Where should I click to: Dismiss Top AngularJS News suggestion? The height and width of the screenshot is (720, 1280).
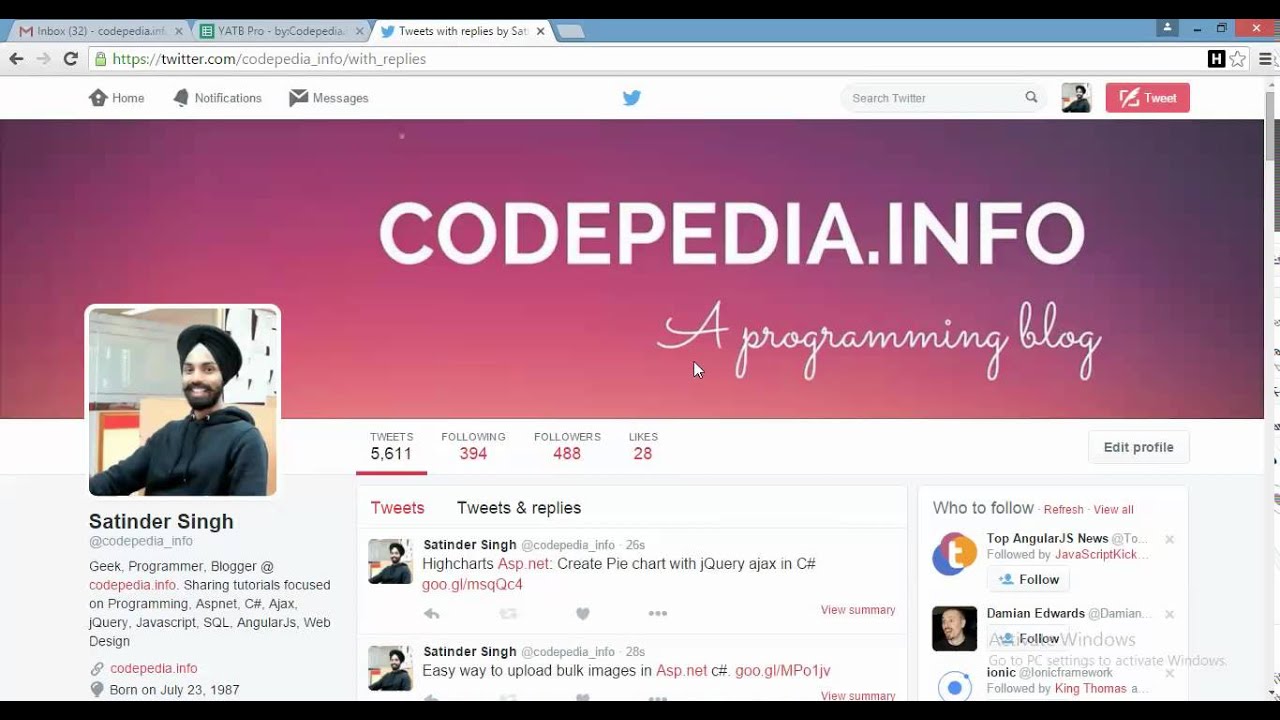1169,539
